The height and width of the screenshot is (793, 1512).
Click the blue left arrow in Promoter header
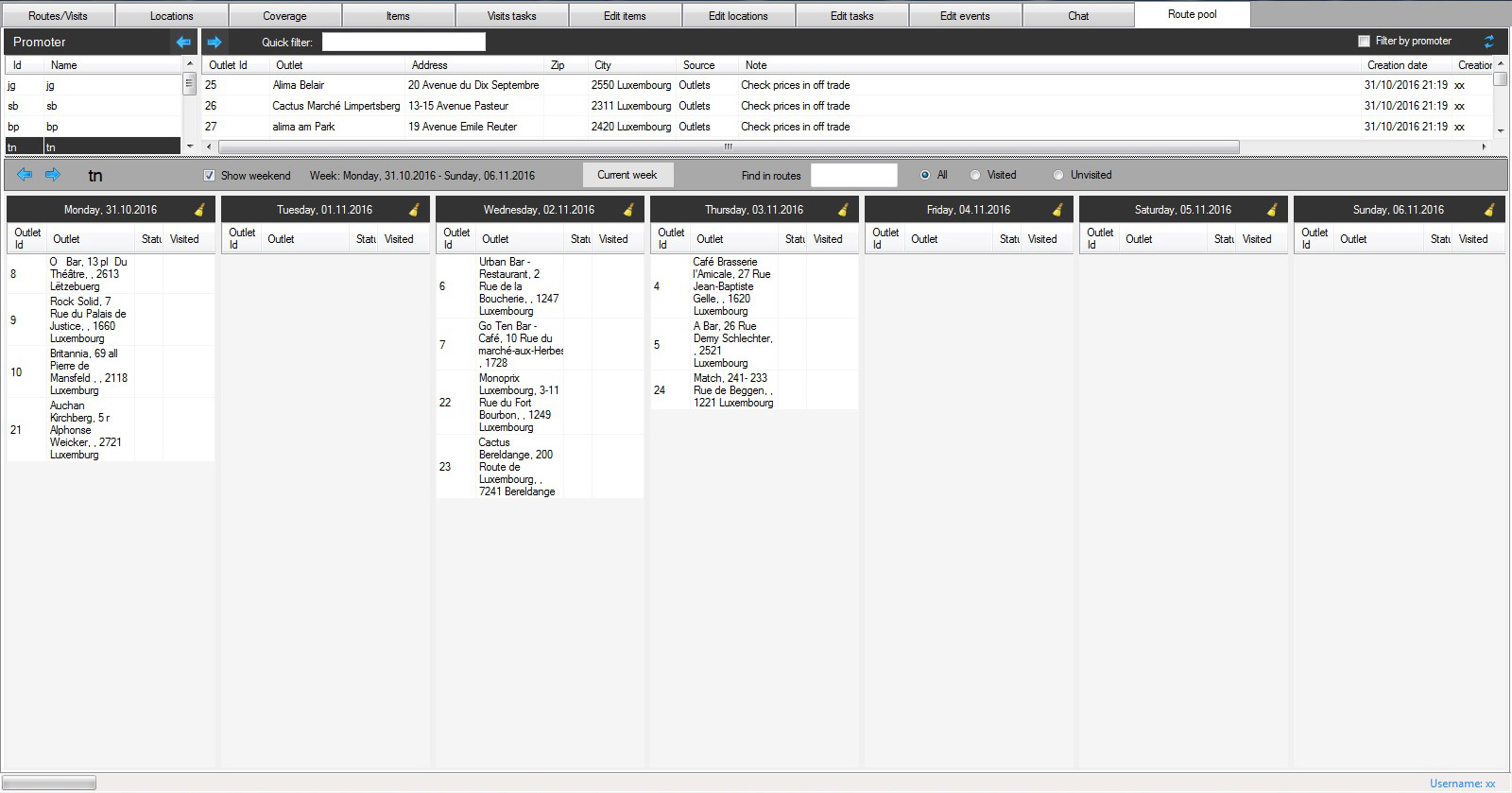tap(183, 42)
